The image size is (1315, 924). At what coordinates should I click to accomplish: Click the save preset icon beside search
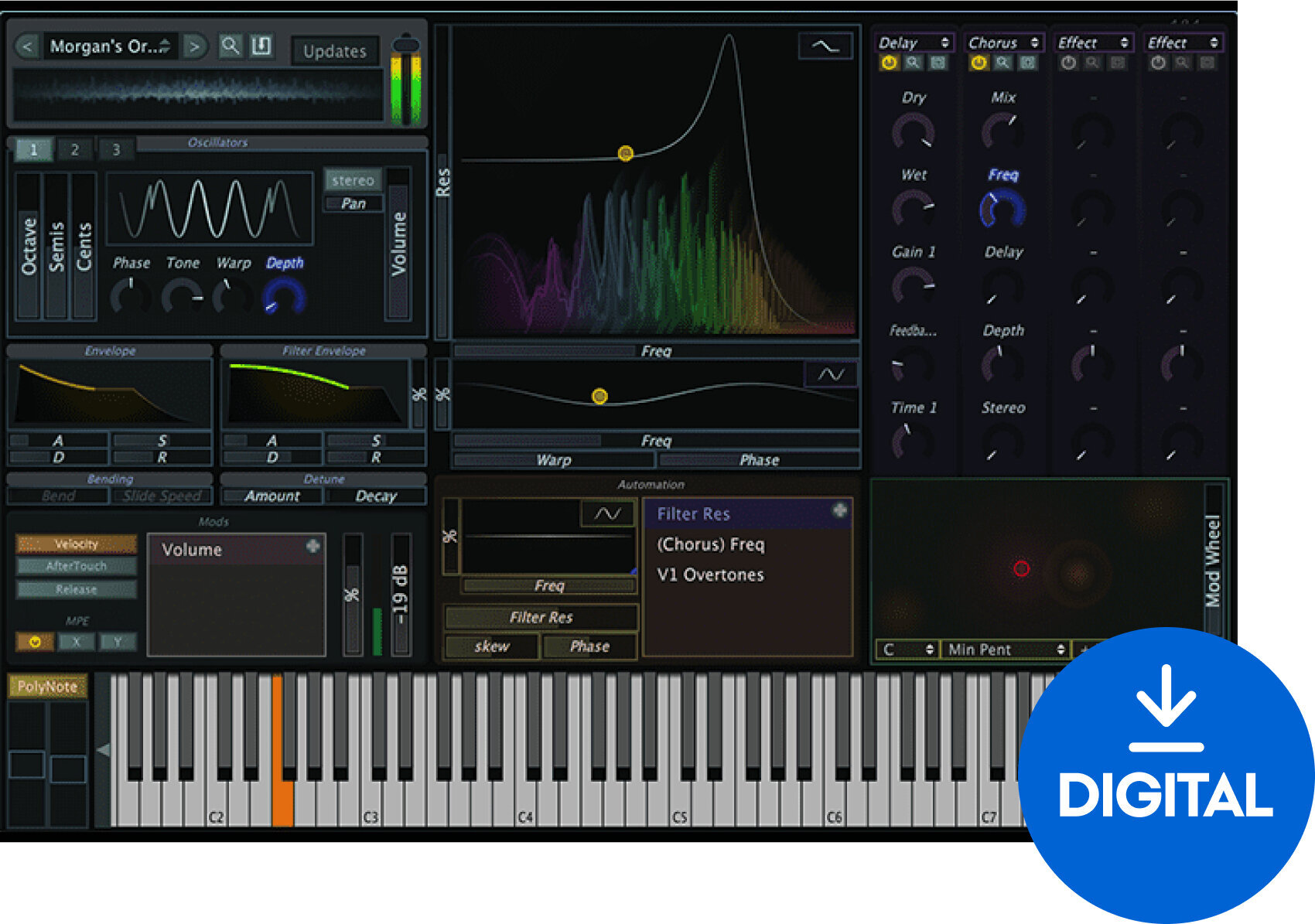261,46
